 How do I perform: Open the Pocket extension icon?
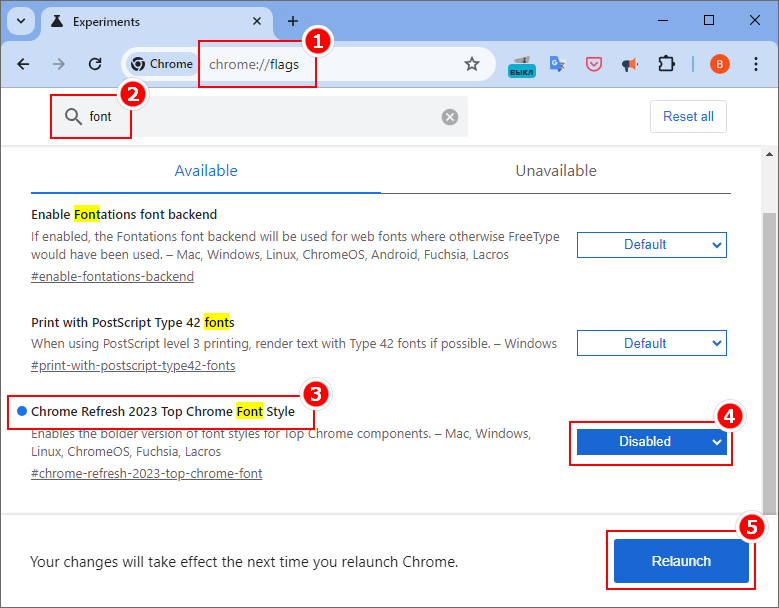click(x=594, y=64)
